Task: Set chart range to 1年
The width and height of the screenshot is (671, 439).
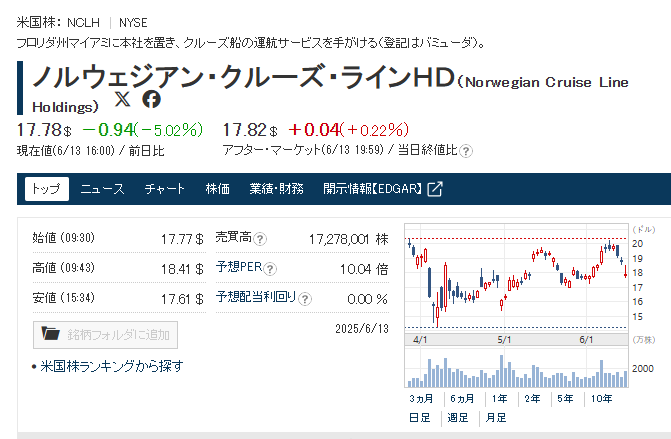Action: click(499, 399)
